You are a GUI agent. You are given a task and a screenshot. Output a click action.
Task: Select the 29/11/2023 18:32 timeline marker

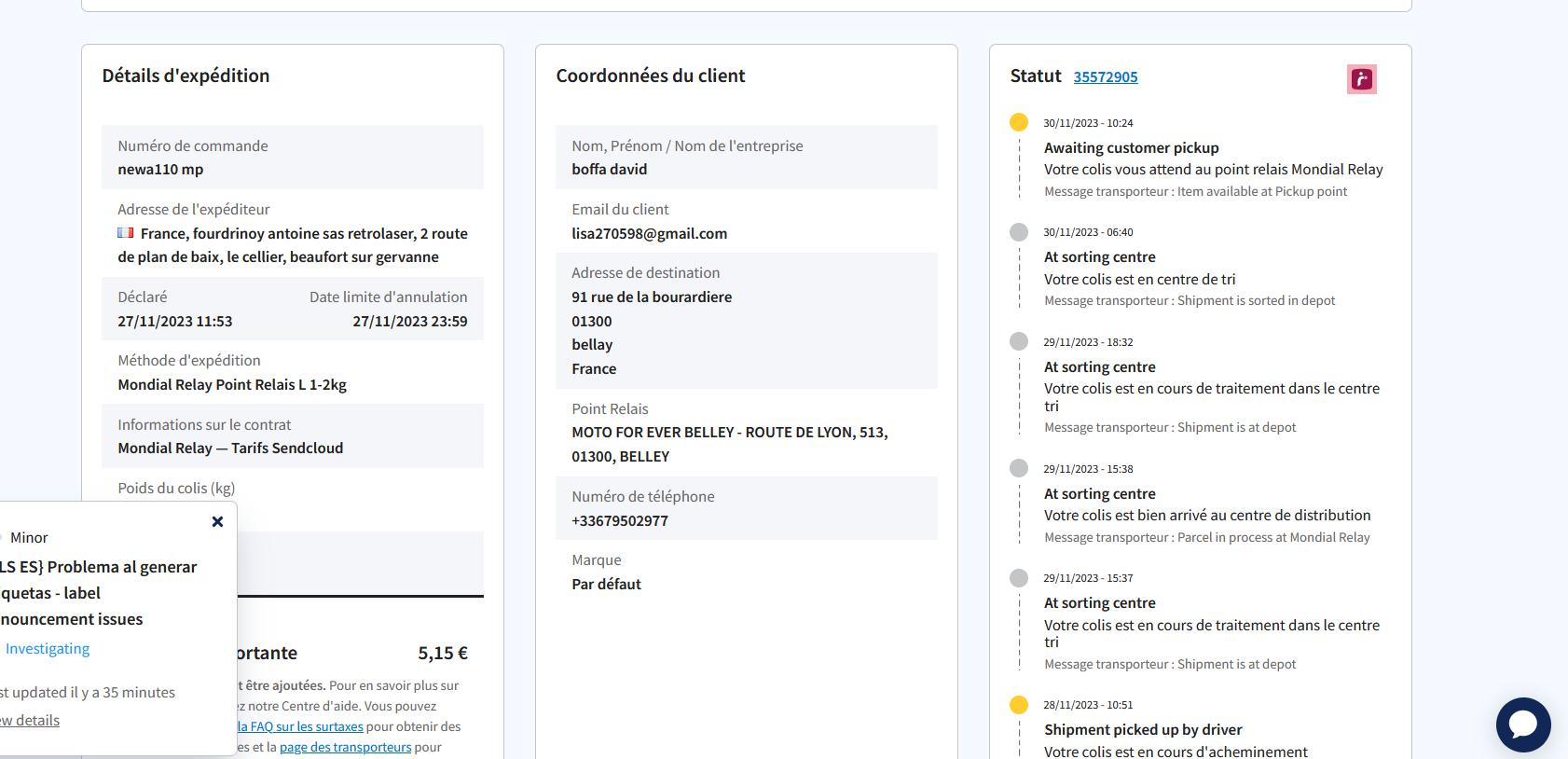coord(1019,341)
